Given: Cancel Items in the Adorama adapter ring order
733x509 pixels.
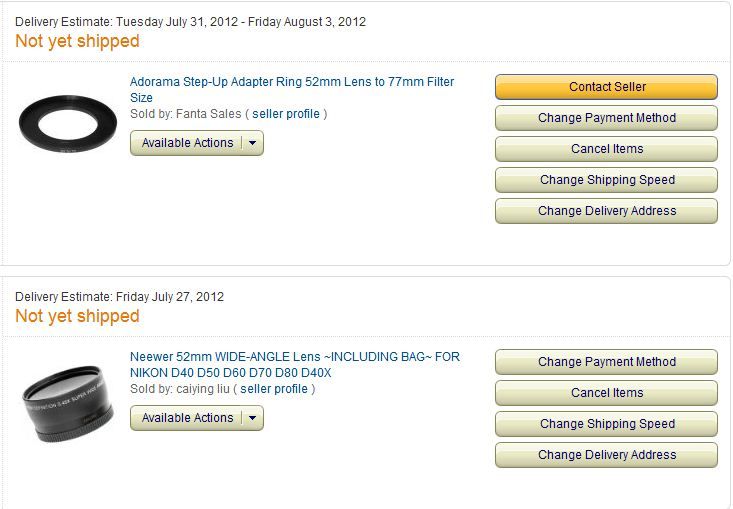Looking at the screenshot, I should [x=606, y=149].
